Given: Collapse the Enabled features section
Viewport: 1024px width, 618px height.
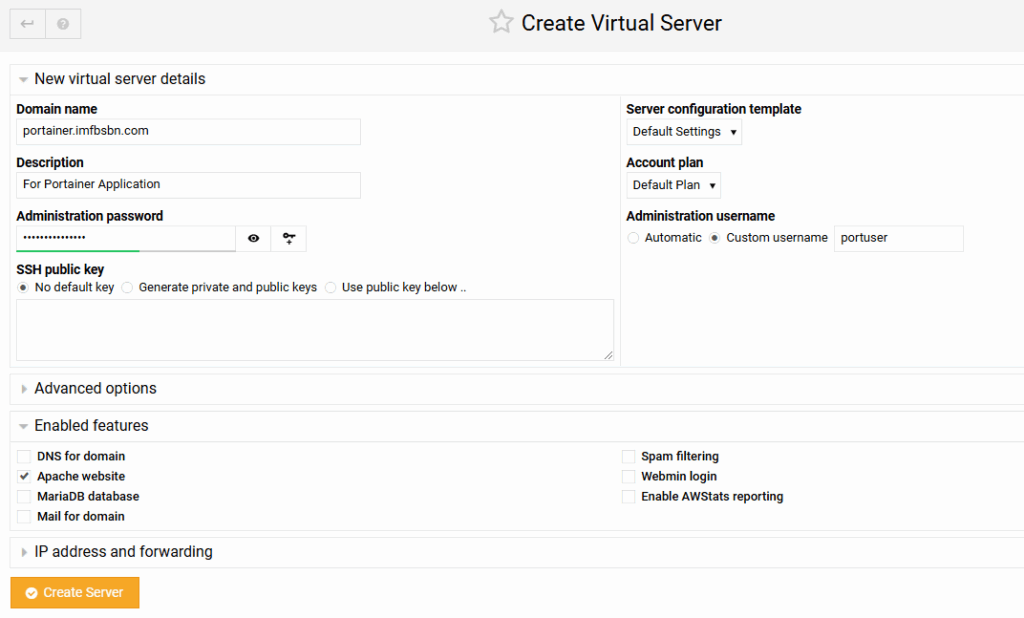Looking at the screenshot, I should pos(91,426).
